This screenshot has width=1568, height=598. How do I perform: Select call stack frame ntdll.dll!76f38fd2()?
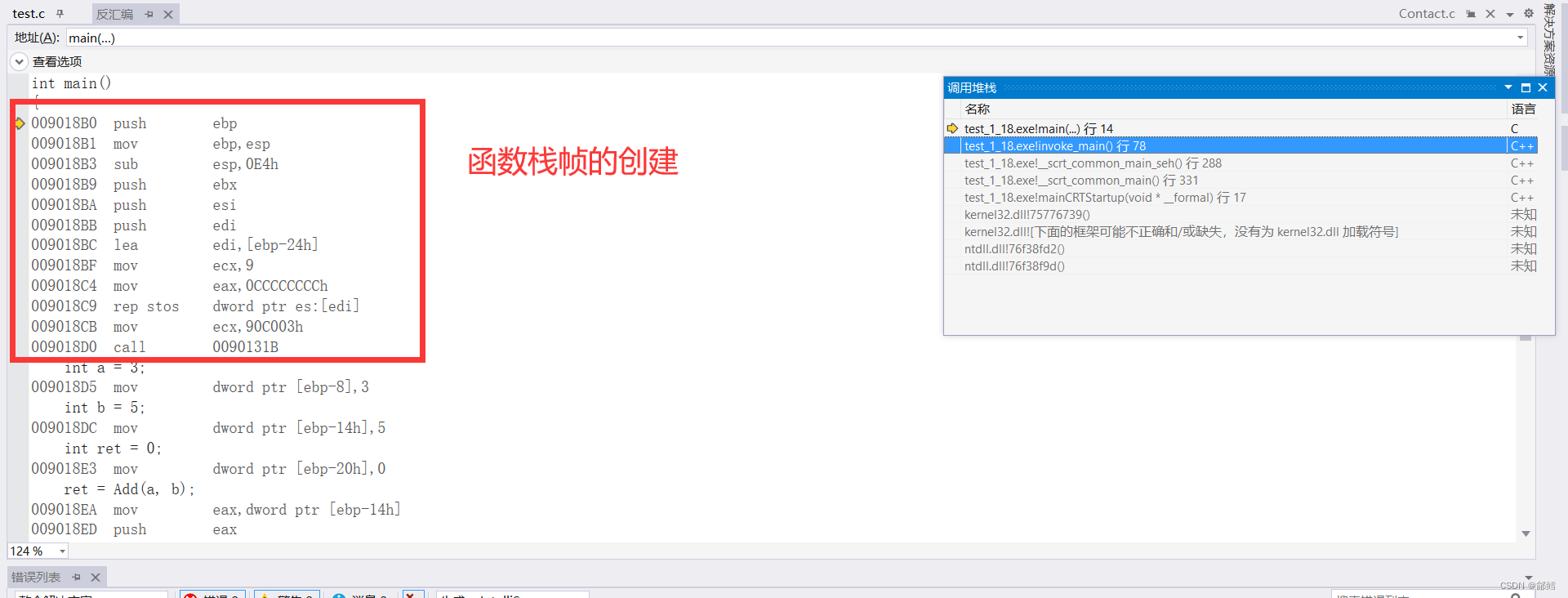(x=1014, y=249)
